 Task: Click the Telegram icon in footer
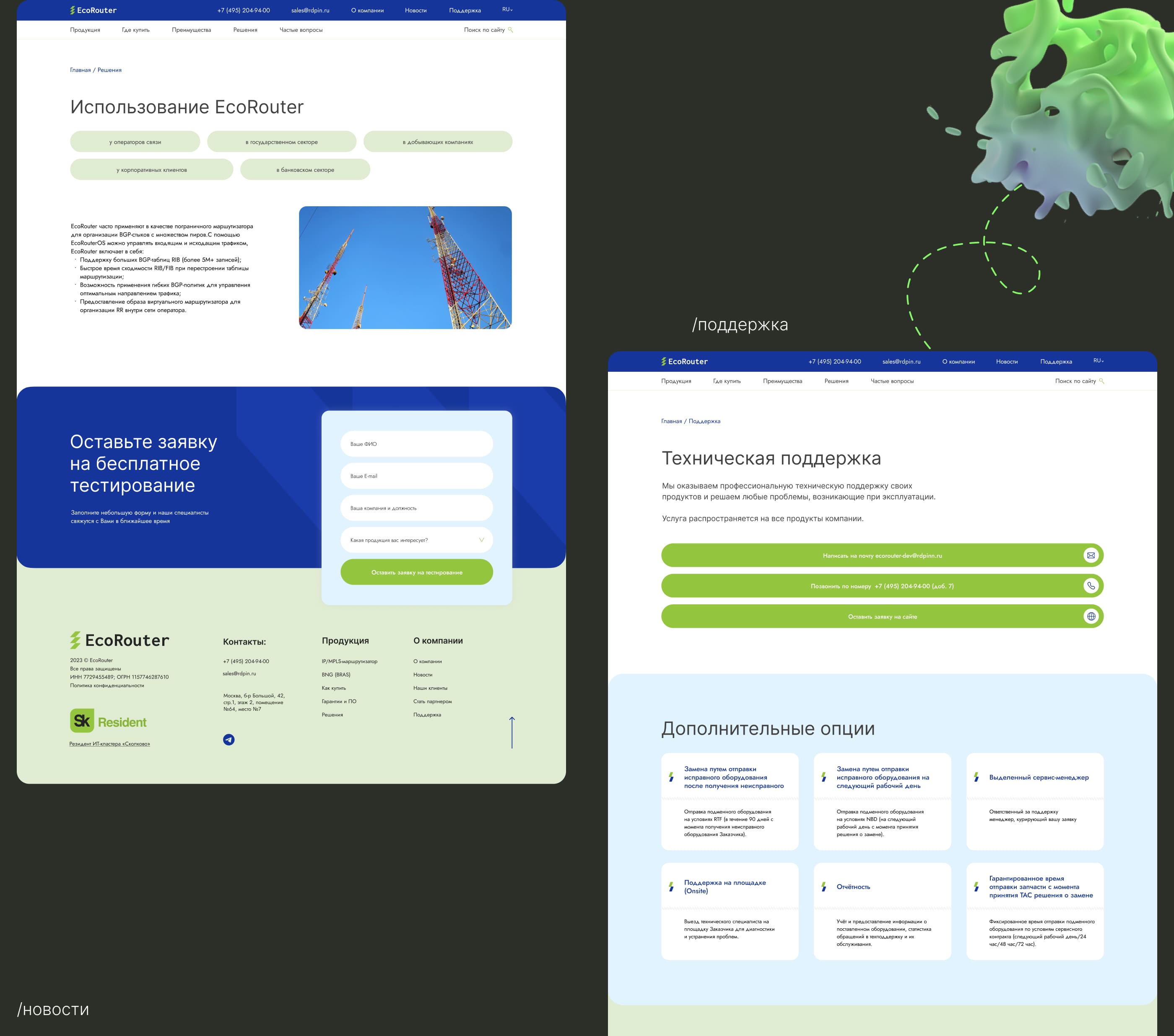click(229, 739)
